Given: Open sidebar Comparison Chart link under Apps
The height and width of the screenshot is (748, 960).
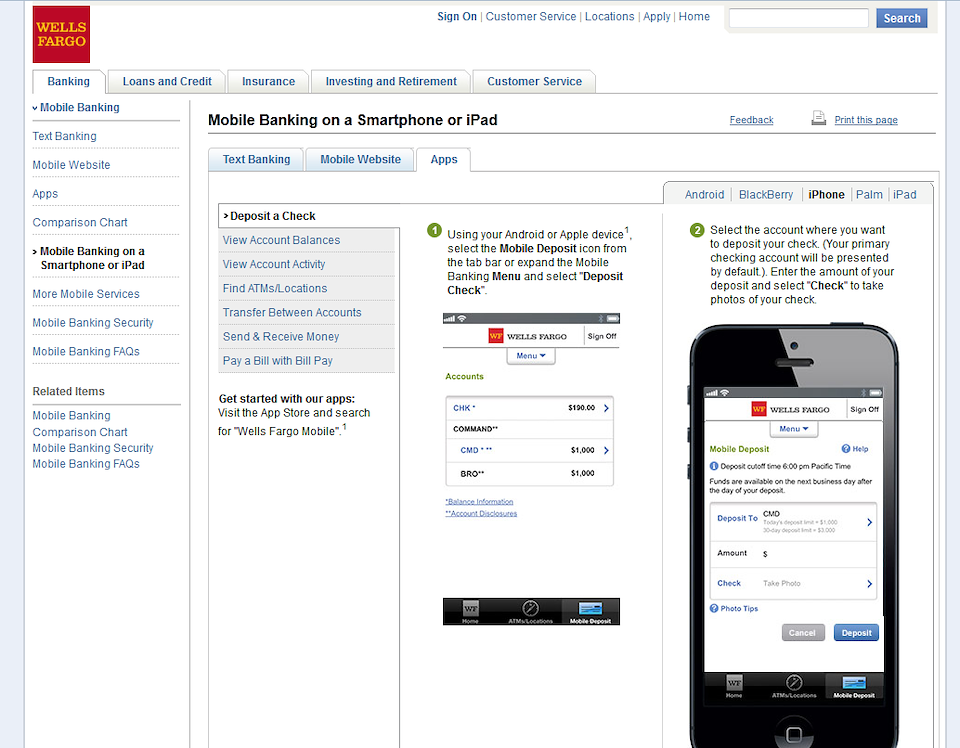Looking at the screenshot, I should coord(80,223).
